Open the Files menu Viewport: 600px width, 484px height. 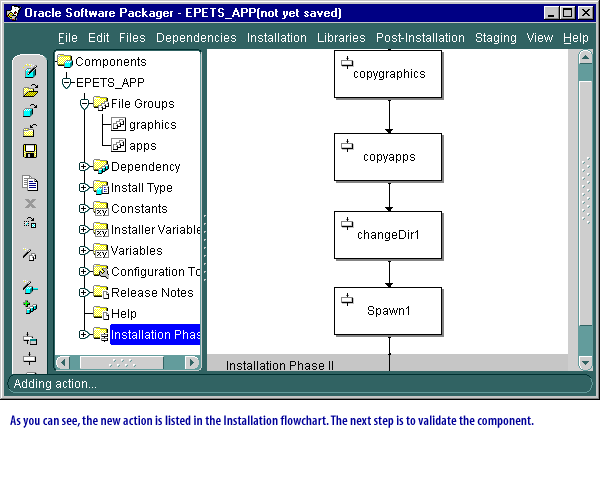click(x=132, y=38)
